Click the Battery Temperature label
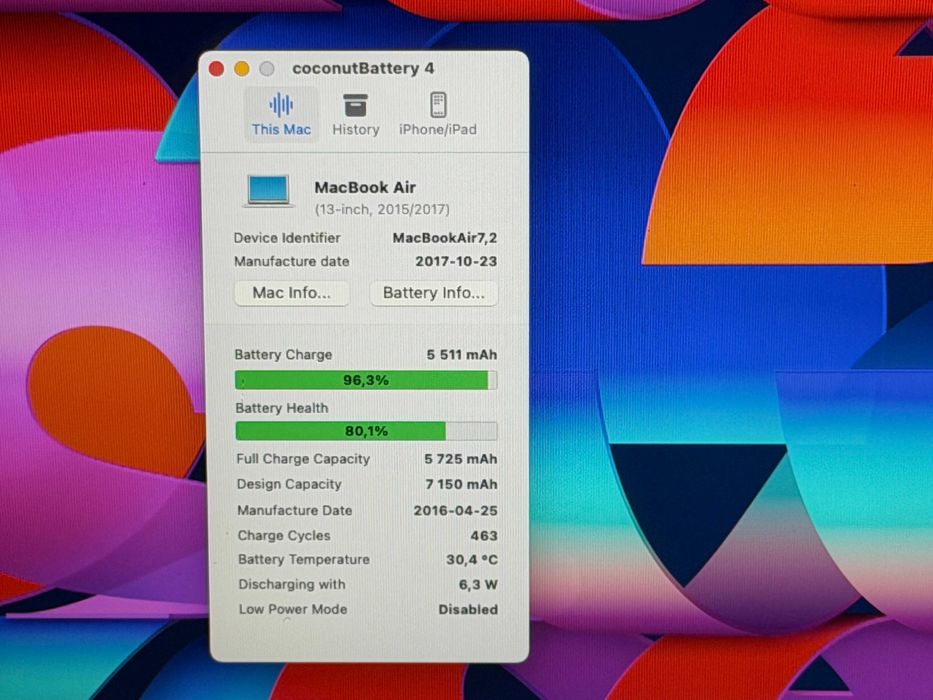The width and height of the screenshot is (933, 700). [x=303, y=560]
